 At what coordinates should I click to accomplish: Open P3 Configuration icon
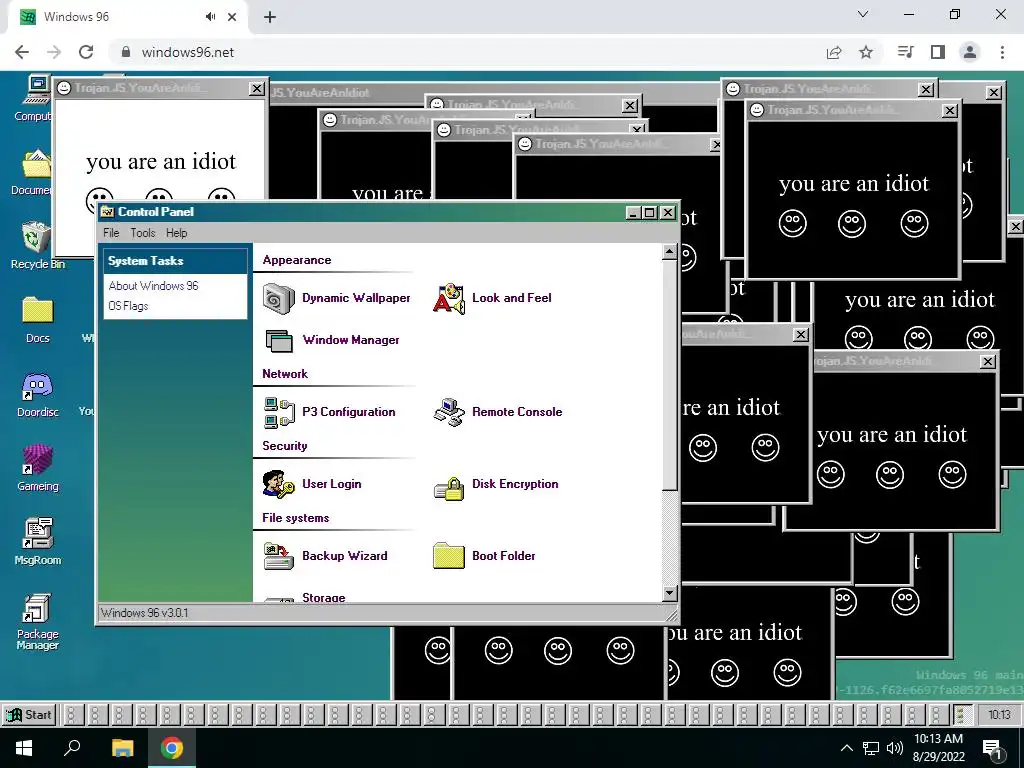tap(279, 413)
